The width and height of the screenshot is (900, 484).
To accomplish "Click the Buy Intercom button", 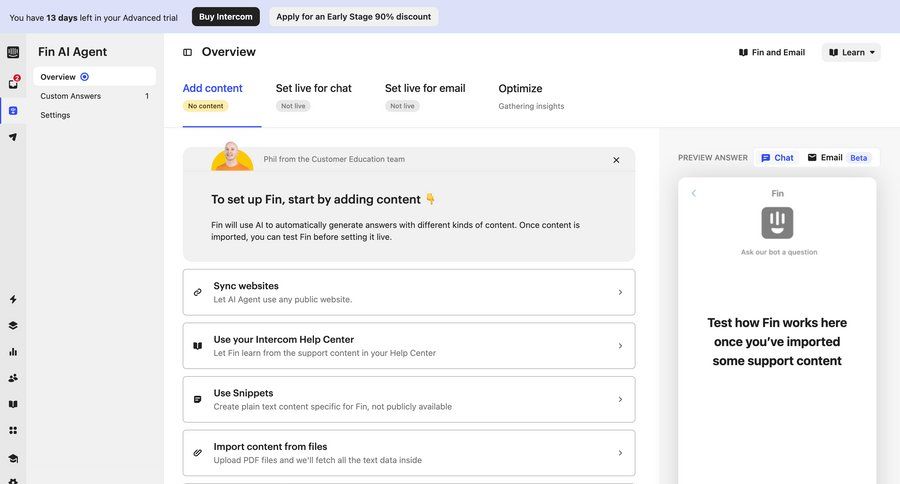I will coord(226,17).
